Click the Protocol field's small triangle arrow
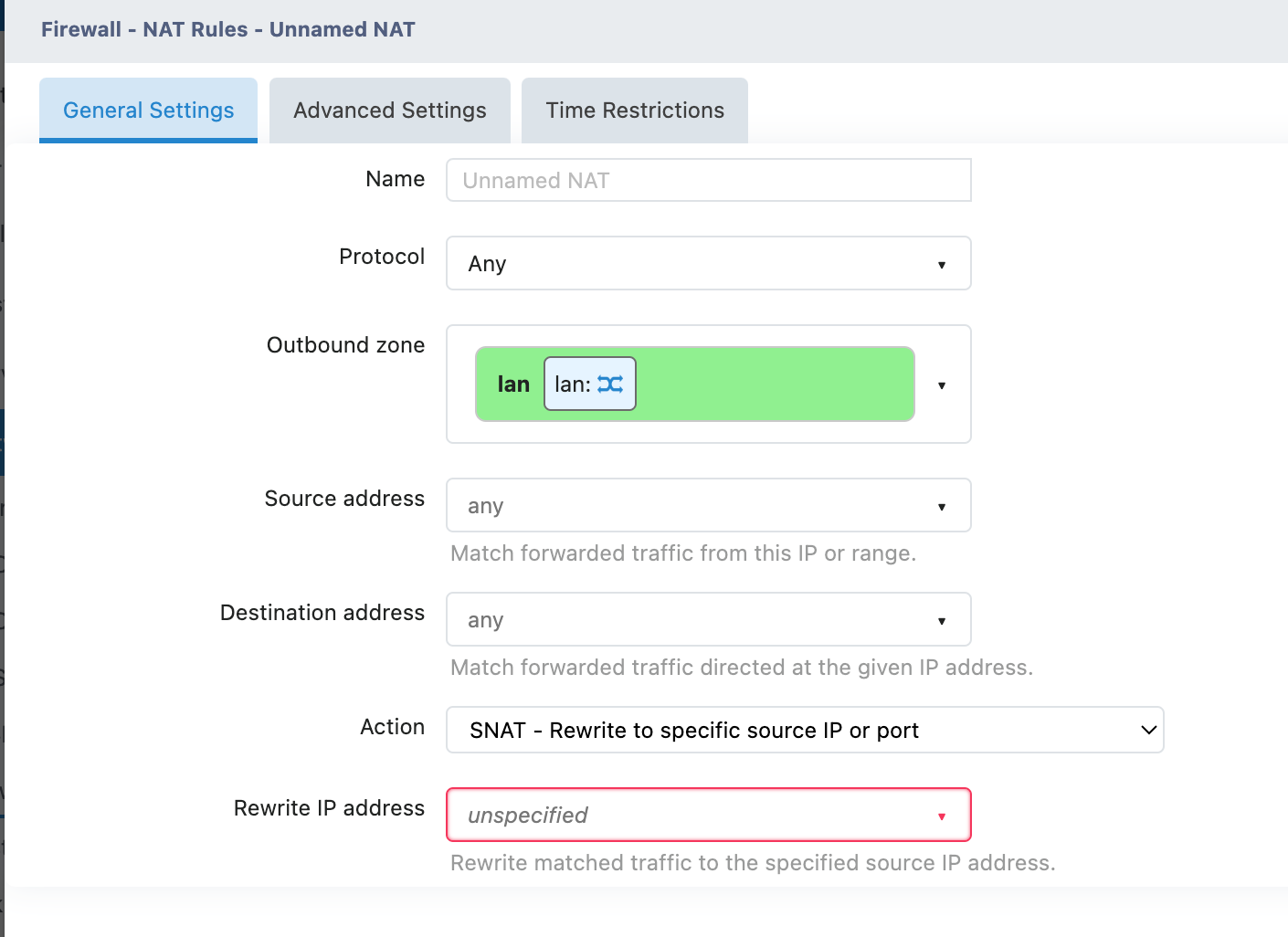The height and width of the screenshot is (937, 1288). tap(941, 265)
